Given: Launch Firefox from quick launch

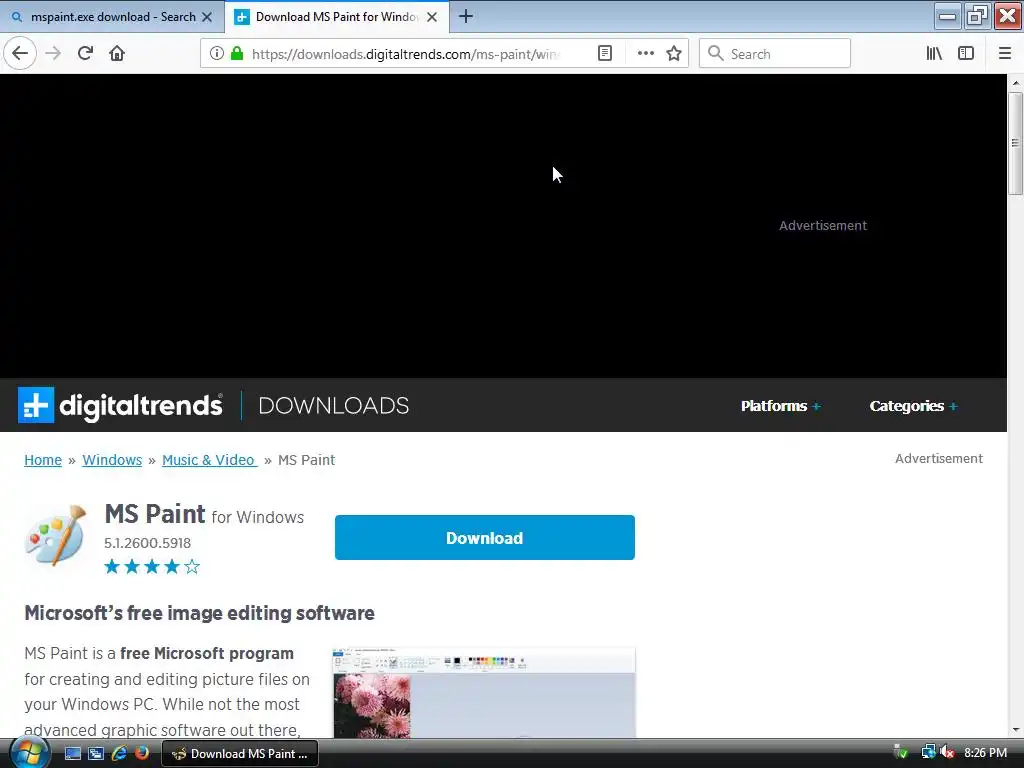Looking at the screenshot, I should tap(142, 753).
